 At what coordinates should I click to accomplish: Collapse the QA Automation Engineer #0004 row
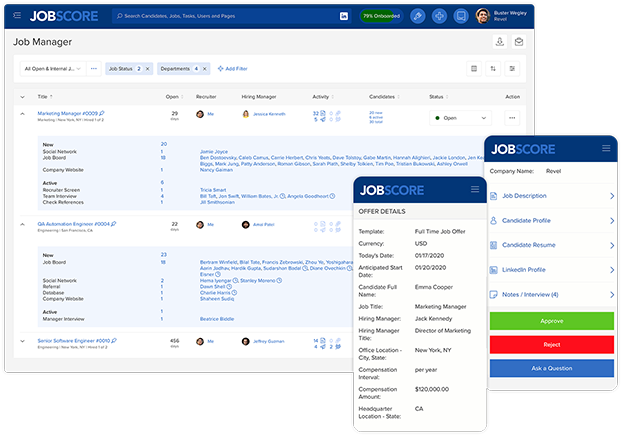pos(22,224)
